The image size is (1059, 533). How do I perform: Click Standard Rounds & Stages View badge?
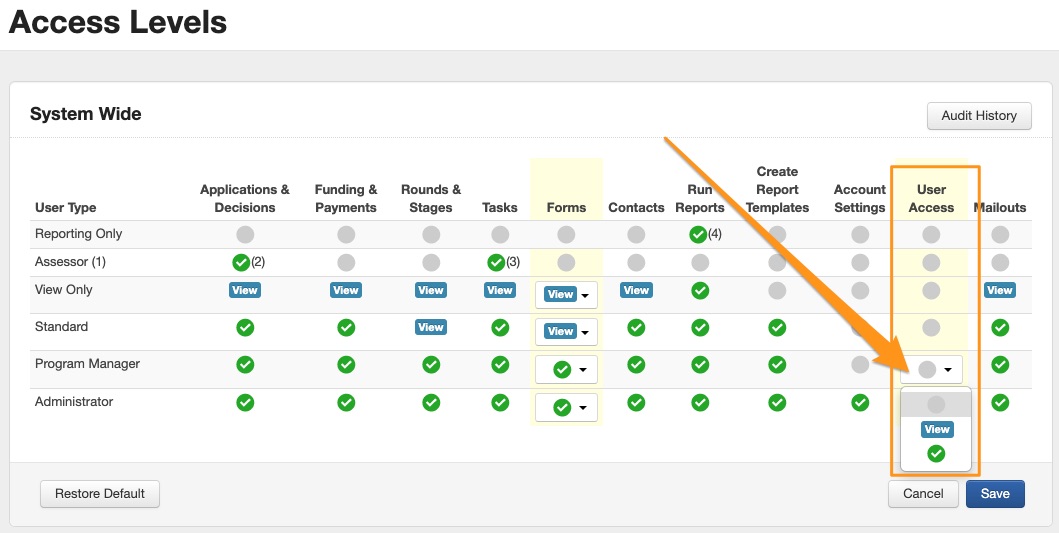[430, 327]
